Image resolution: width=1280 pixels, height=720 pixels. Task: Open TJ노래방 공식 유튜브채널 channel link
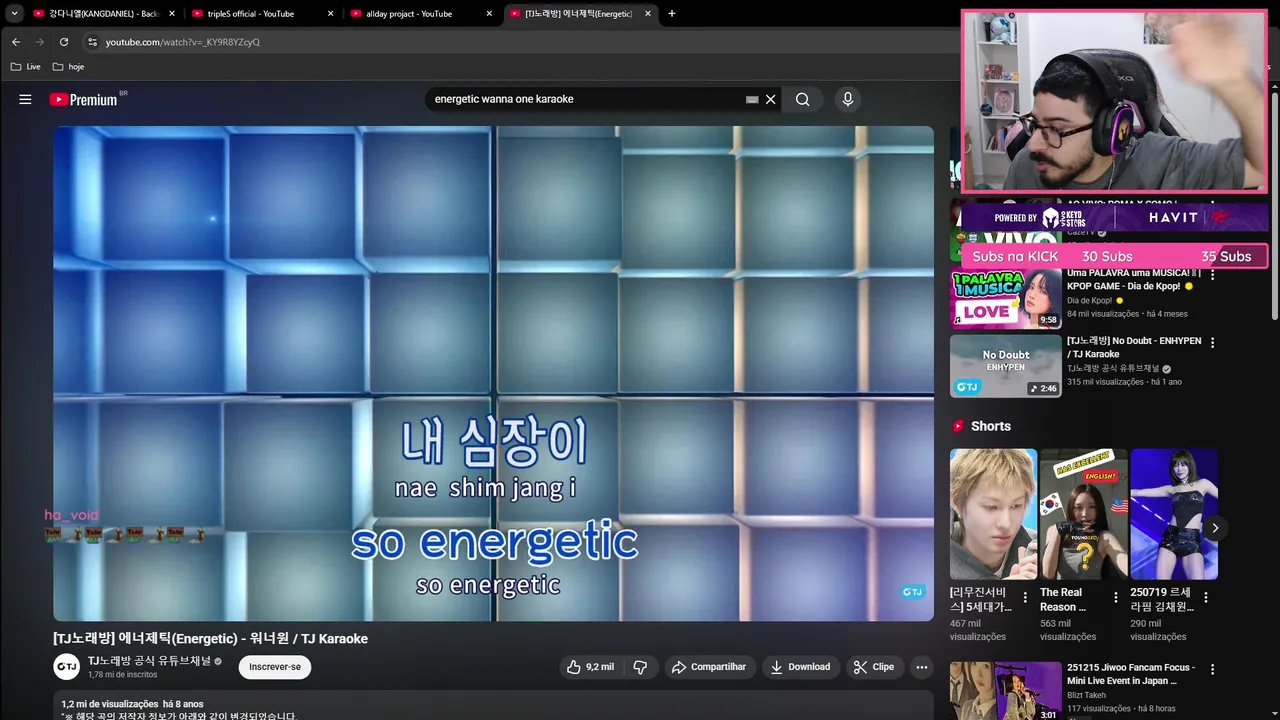click(149, 660)
